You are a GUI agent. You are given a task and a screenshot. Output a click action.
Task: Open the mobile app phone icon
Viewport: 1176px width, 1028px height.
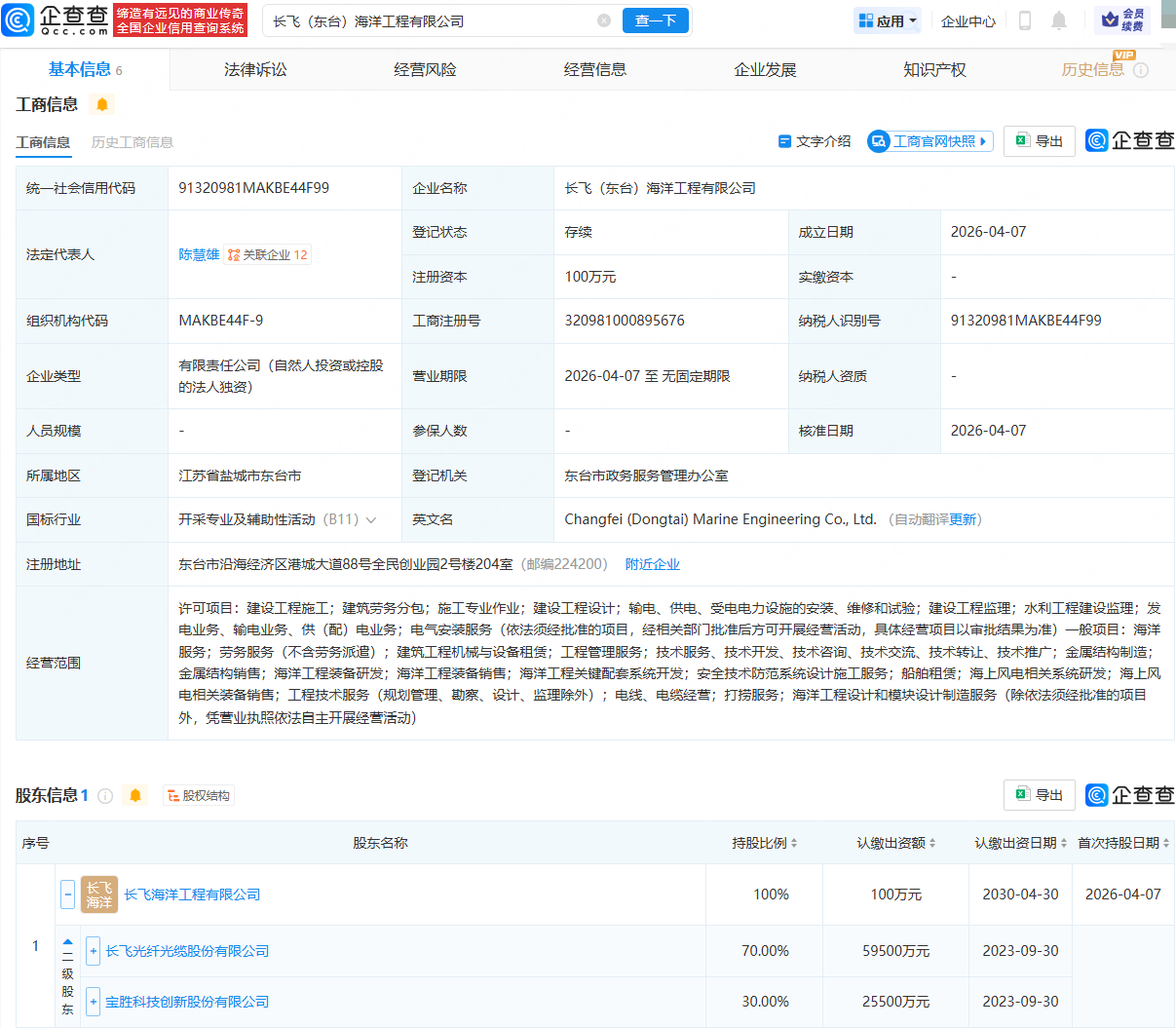pyautogui.click(x=1024, y=20)
